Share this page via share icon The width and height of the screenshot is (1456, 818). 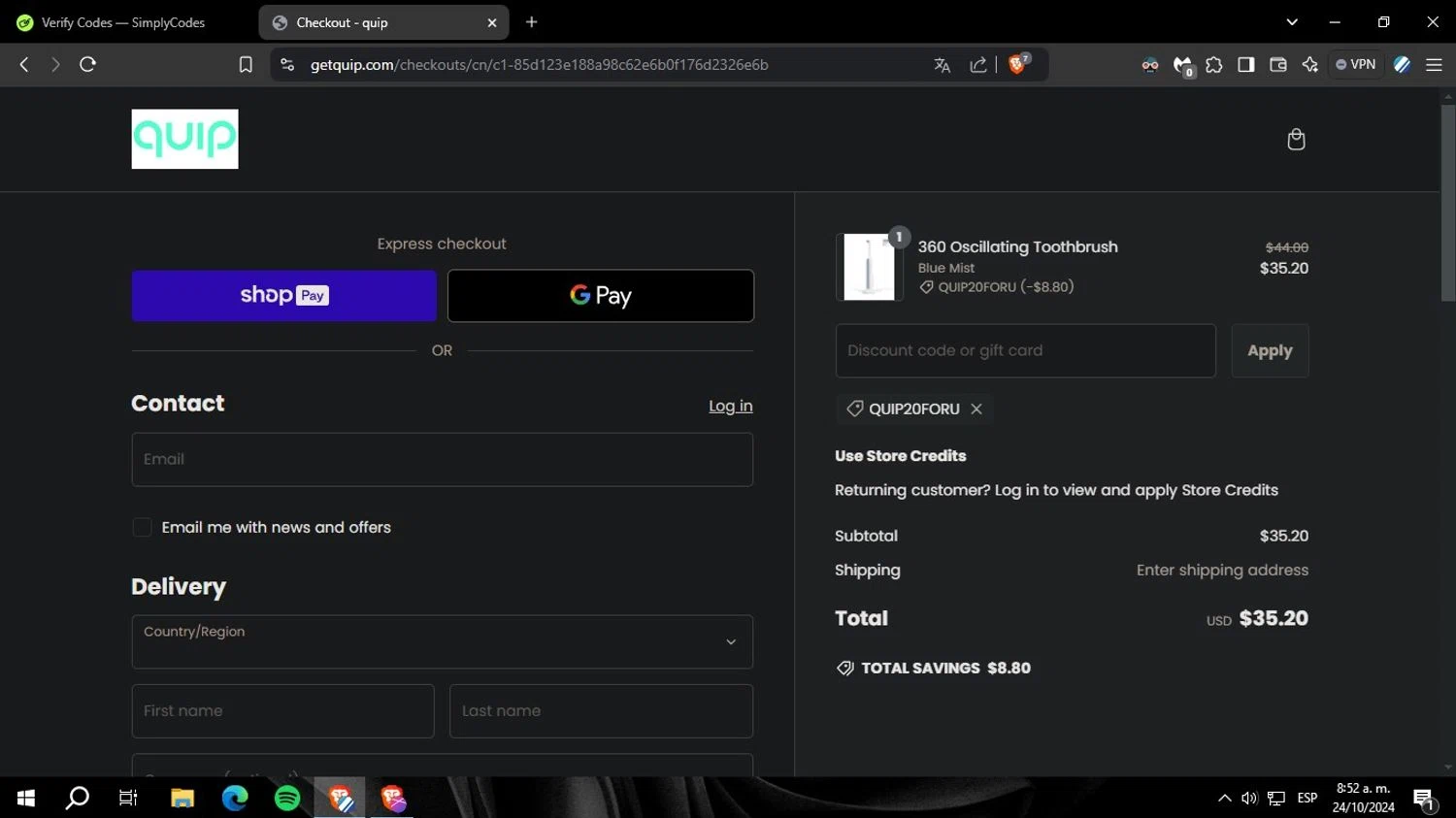[978, 65]
